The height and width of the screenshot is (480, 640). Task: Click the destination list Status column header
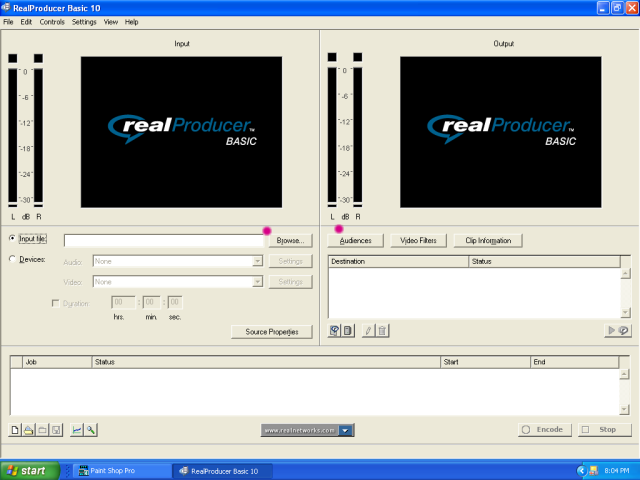[x=544, y=261]
